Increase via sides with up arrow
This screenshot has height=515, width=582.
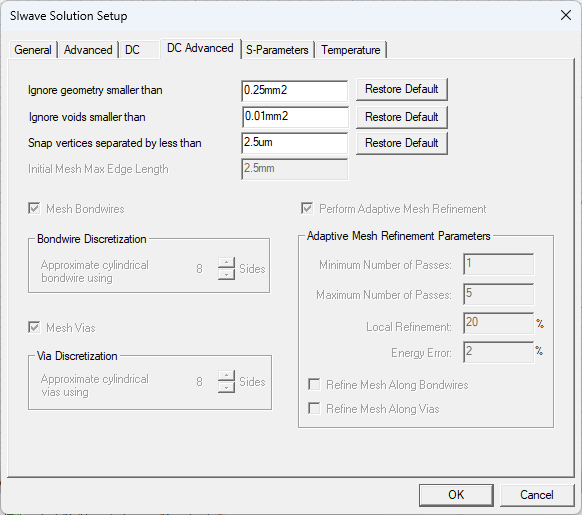click(226, 376)
